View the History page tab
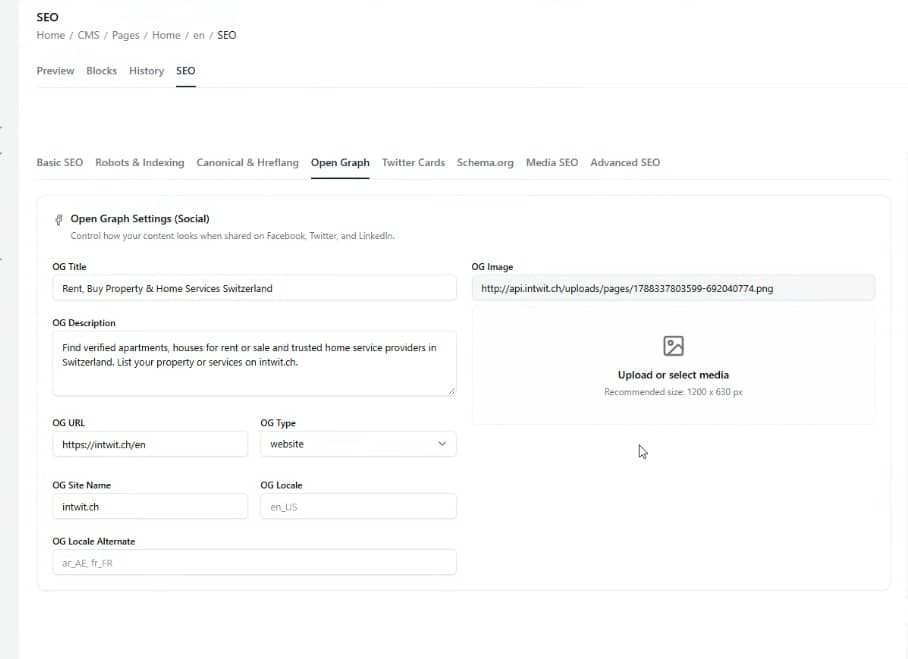 (x=147, y=71)
